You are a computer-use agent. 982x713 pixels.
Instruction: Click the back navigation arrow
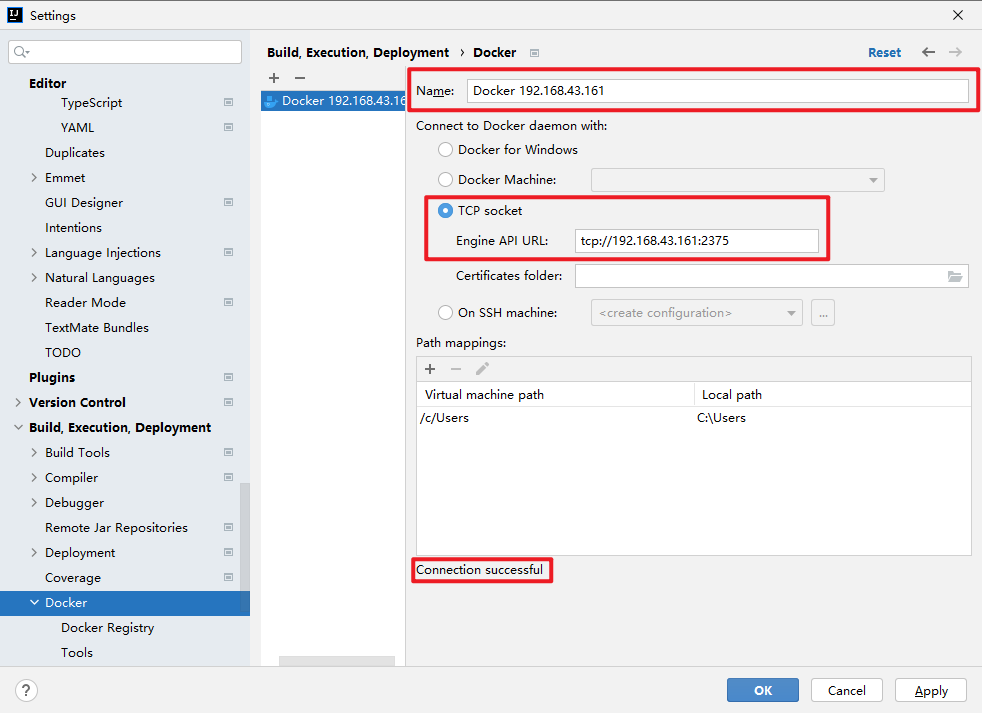(x=928, y=52)
